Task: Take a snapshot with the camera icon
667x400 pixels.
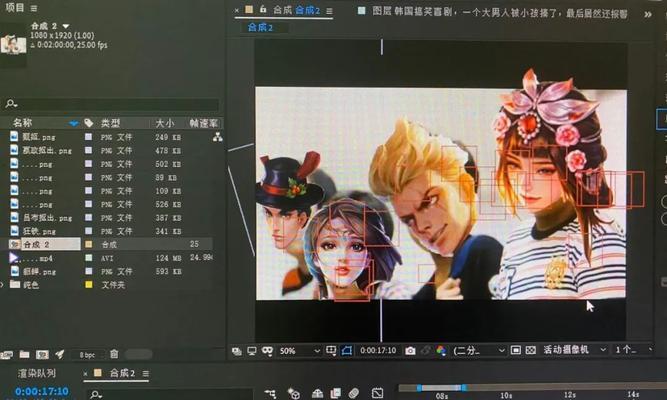Action: [410, 351]
